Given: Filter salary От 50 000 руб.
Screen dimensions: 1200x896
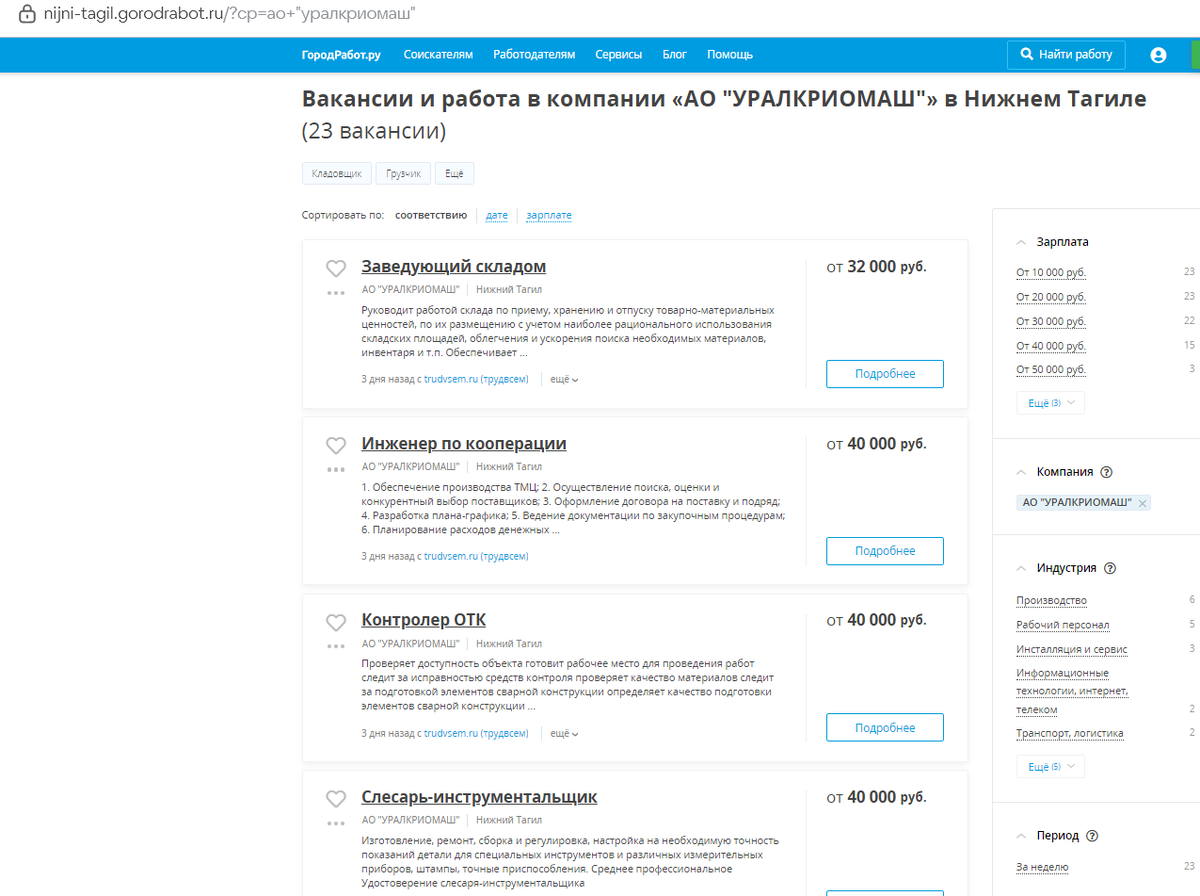Looking at the screenshot, I should click(x=1051, y=370).
